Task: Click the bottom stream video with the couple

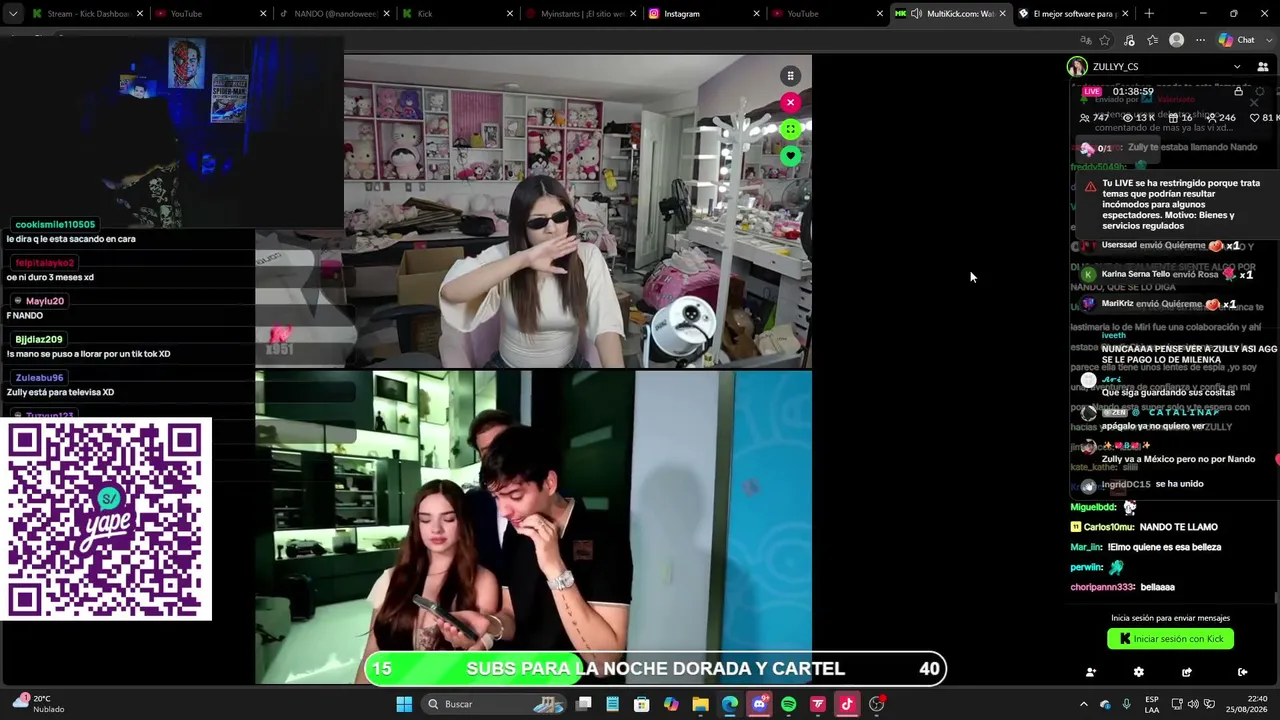Action: [x=533, y=527]
